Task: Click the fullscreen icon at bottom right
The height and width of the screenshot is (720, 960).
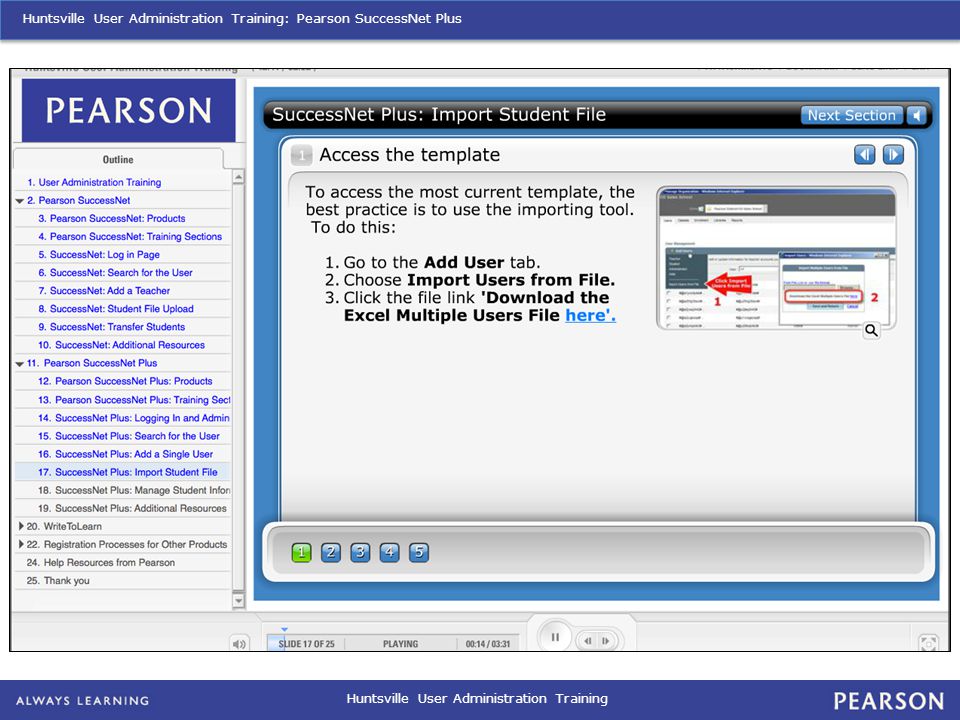Action: coord(929,643)
